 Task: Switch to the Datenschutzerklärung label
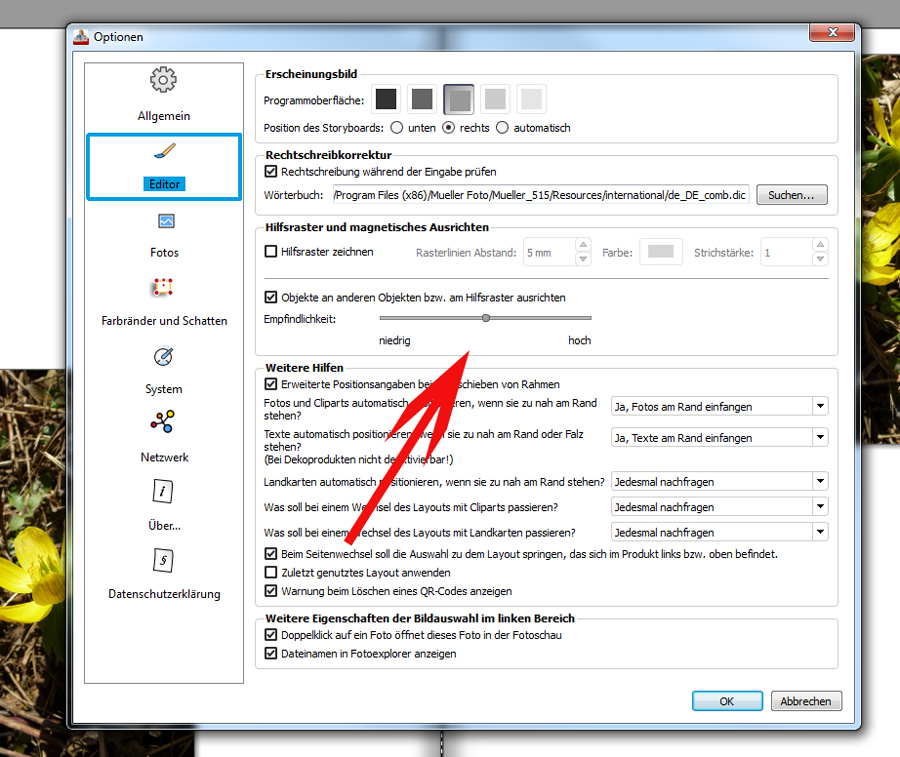(x=164, y=594)
